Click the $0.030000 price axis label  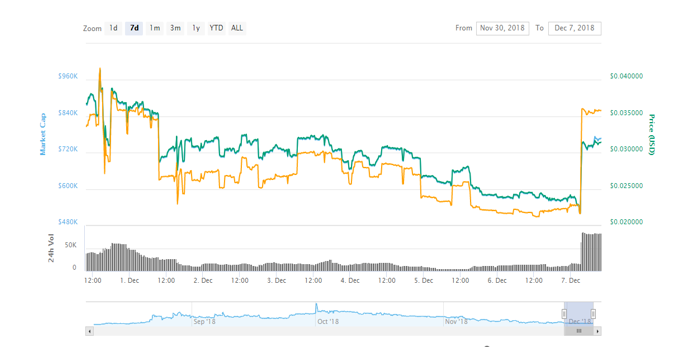point(626,149)
